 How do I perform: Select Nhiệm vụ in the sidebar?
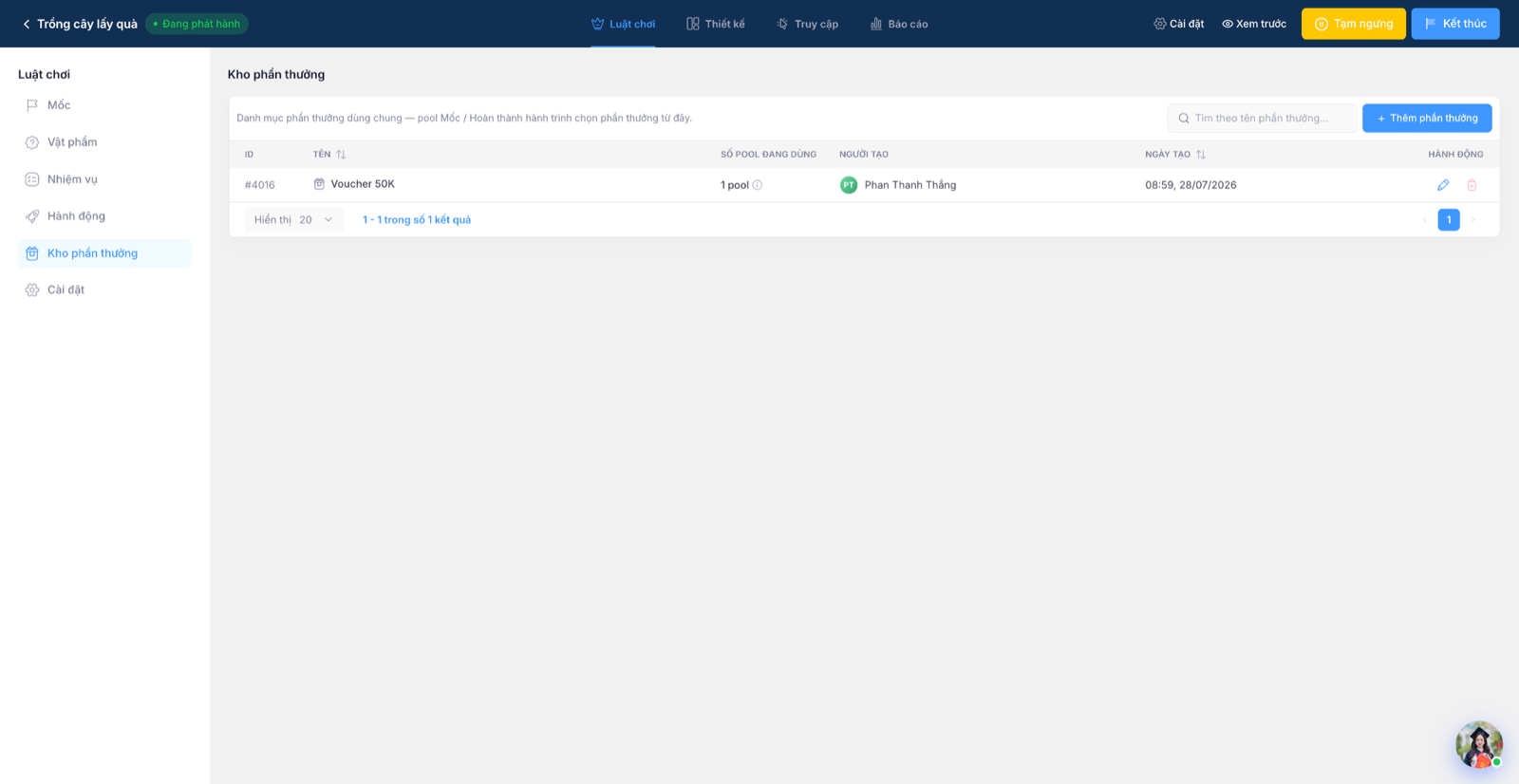[104, 179]
